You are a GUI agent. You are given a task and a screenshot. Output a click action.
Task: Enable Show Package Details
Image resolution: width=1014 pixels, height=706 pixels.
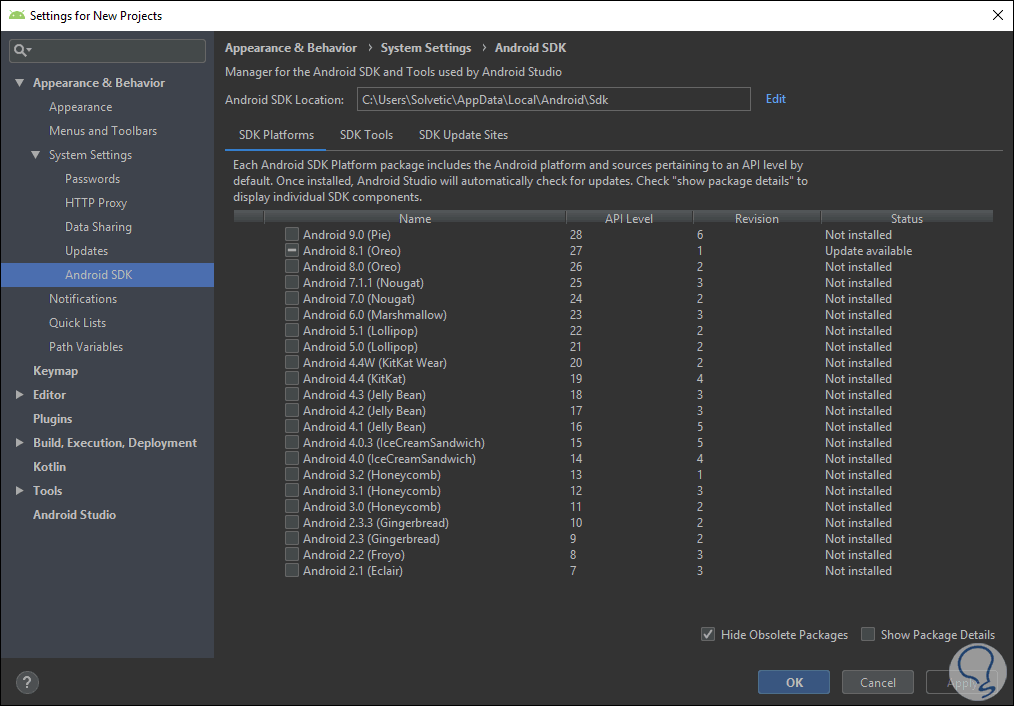pos(868,635)
